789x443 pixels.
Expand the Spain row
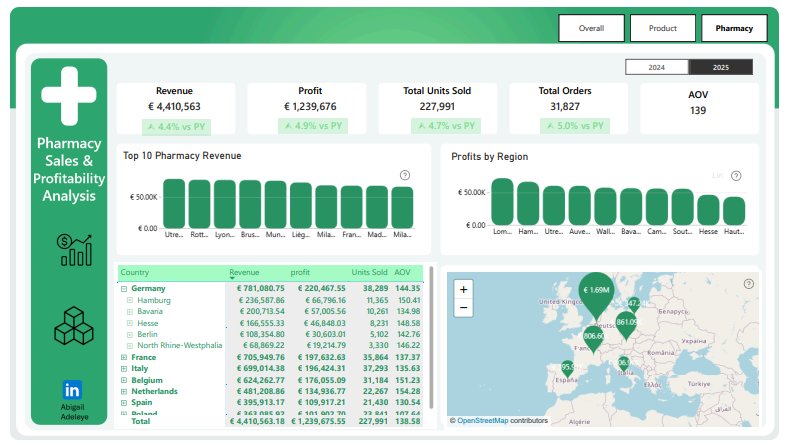click(124, 403)
